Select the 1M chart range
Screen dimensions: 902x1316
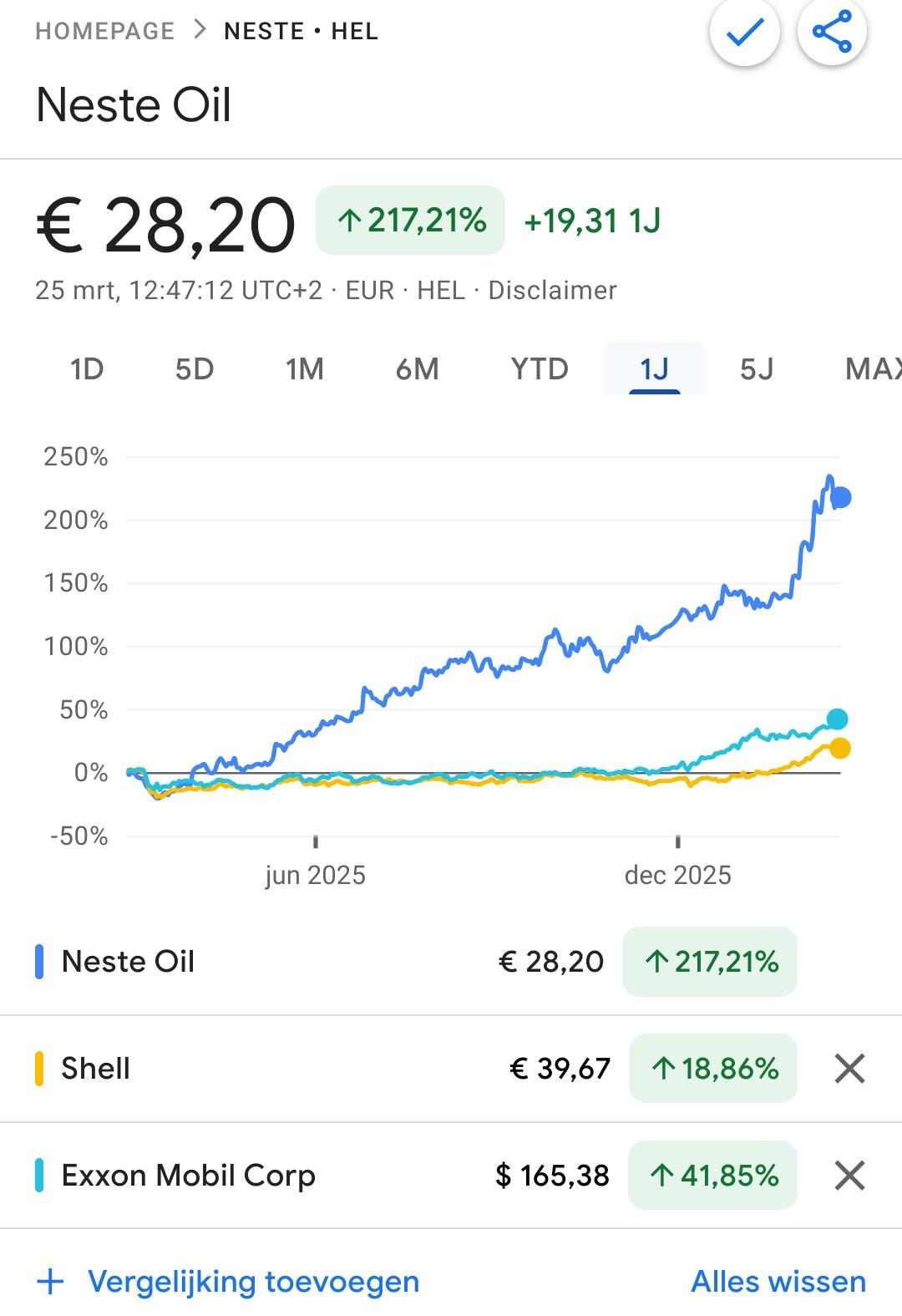305,368
